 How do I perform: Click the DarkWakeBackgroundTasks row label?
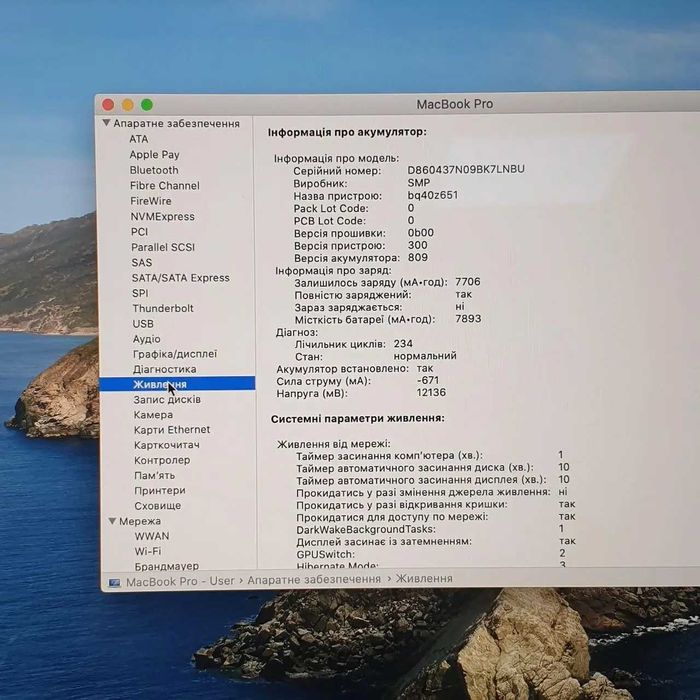366,529
